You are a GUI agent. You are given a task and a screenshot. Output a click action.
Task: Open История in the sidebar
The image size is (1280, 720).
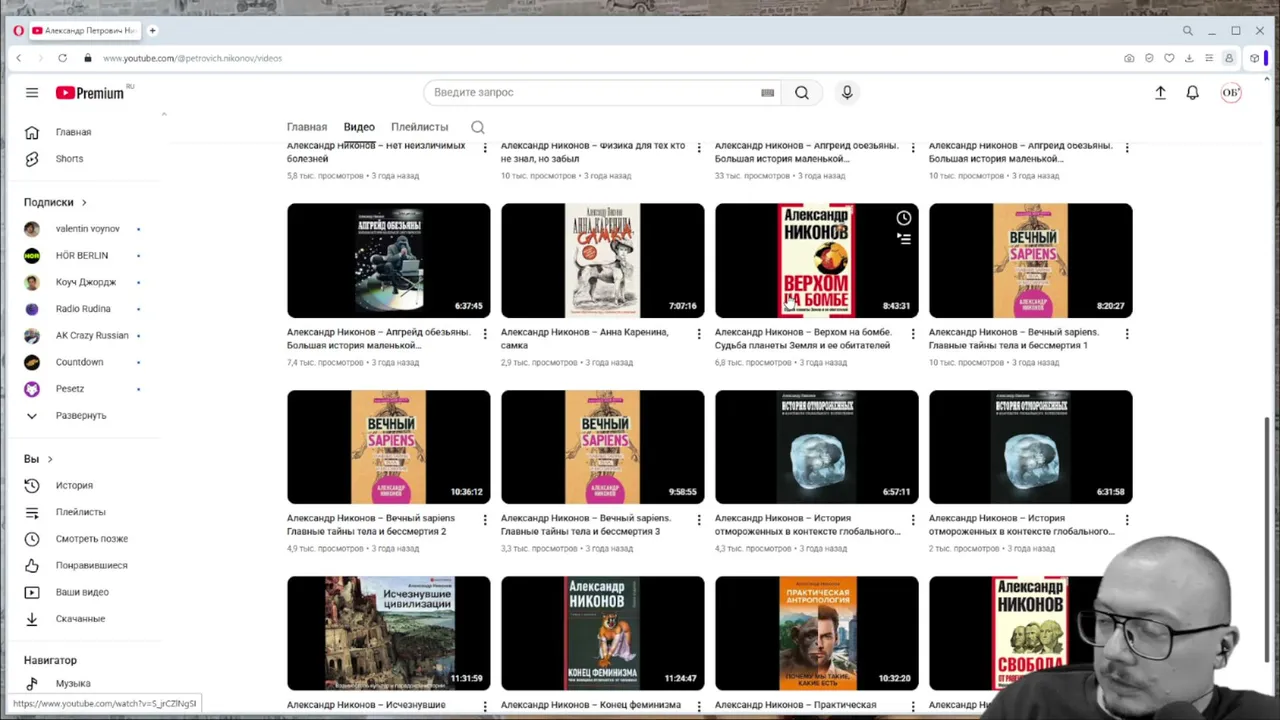pos(74,485)
